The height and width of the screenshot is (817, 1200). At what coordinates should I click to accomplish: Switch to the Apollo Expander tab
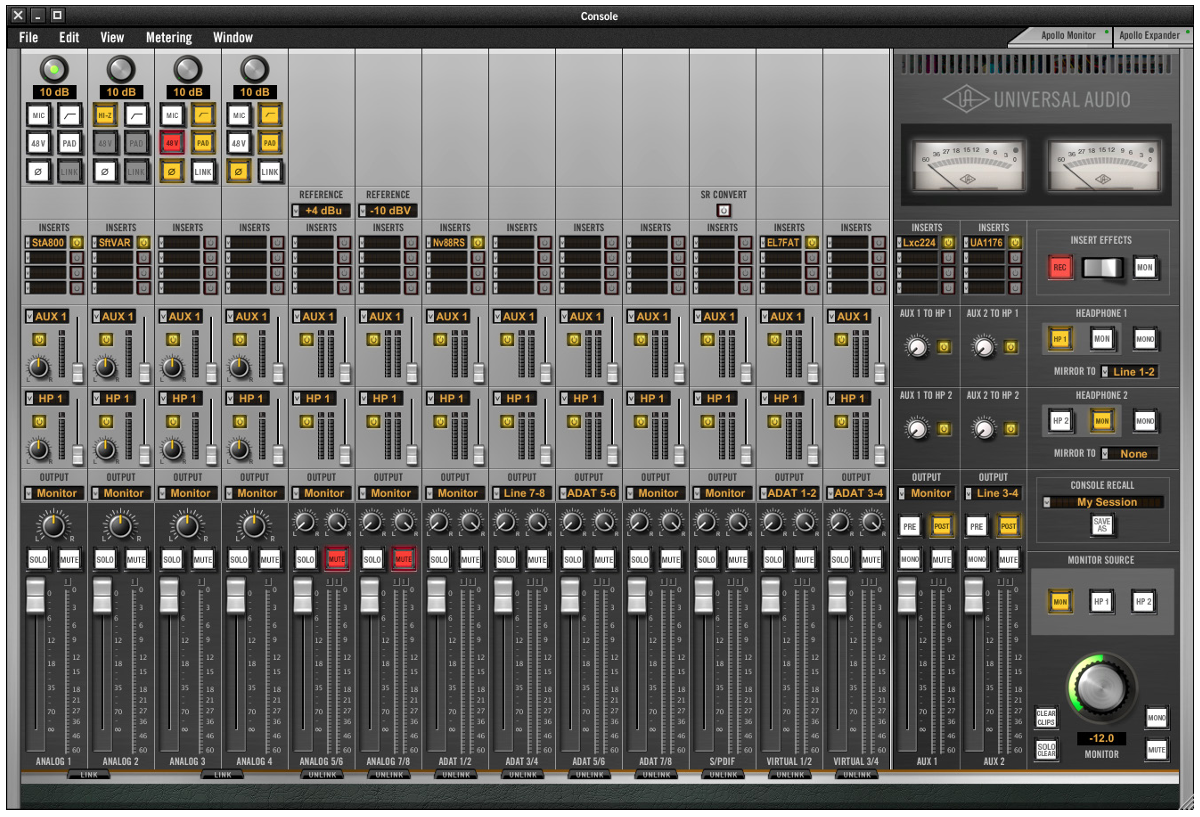(1153, 35)
